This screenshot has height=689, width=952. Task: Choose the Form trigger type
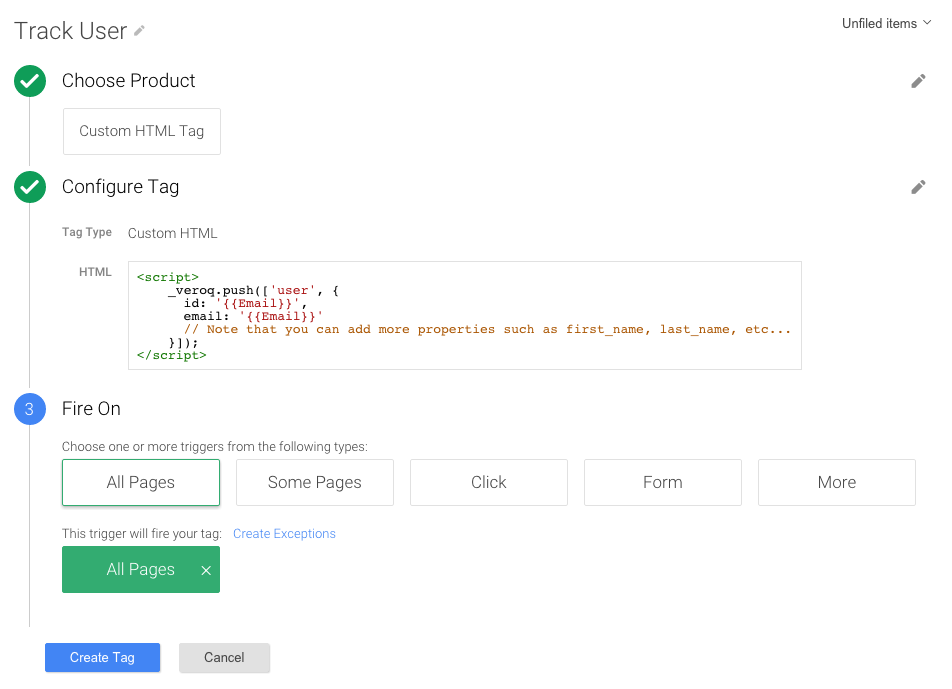click(x=662, y=482)
